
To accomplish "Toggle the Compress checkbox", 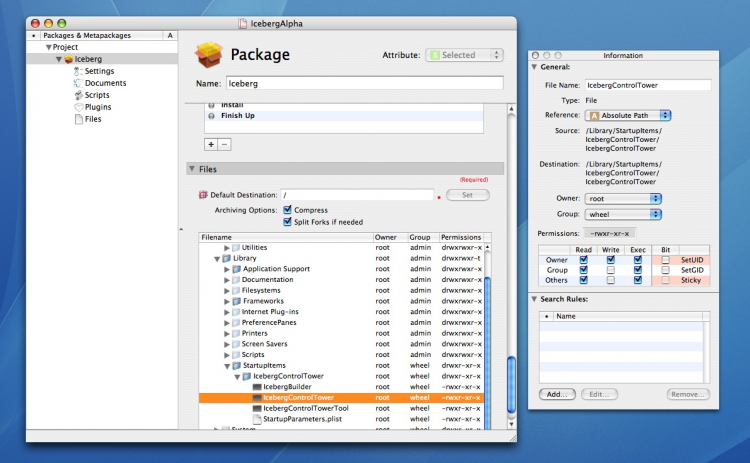I will [x=287, y=209].
